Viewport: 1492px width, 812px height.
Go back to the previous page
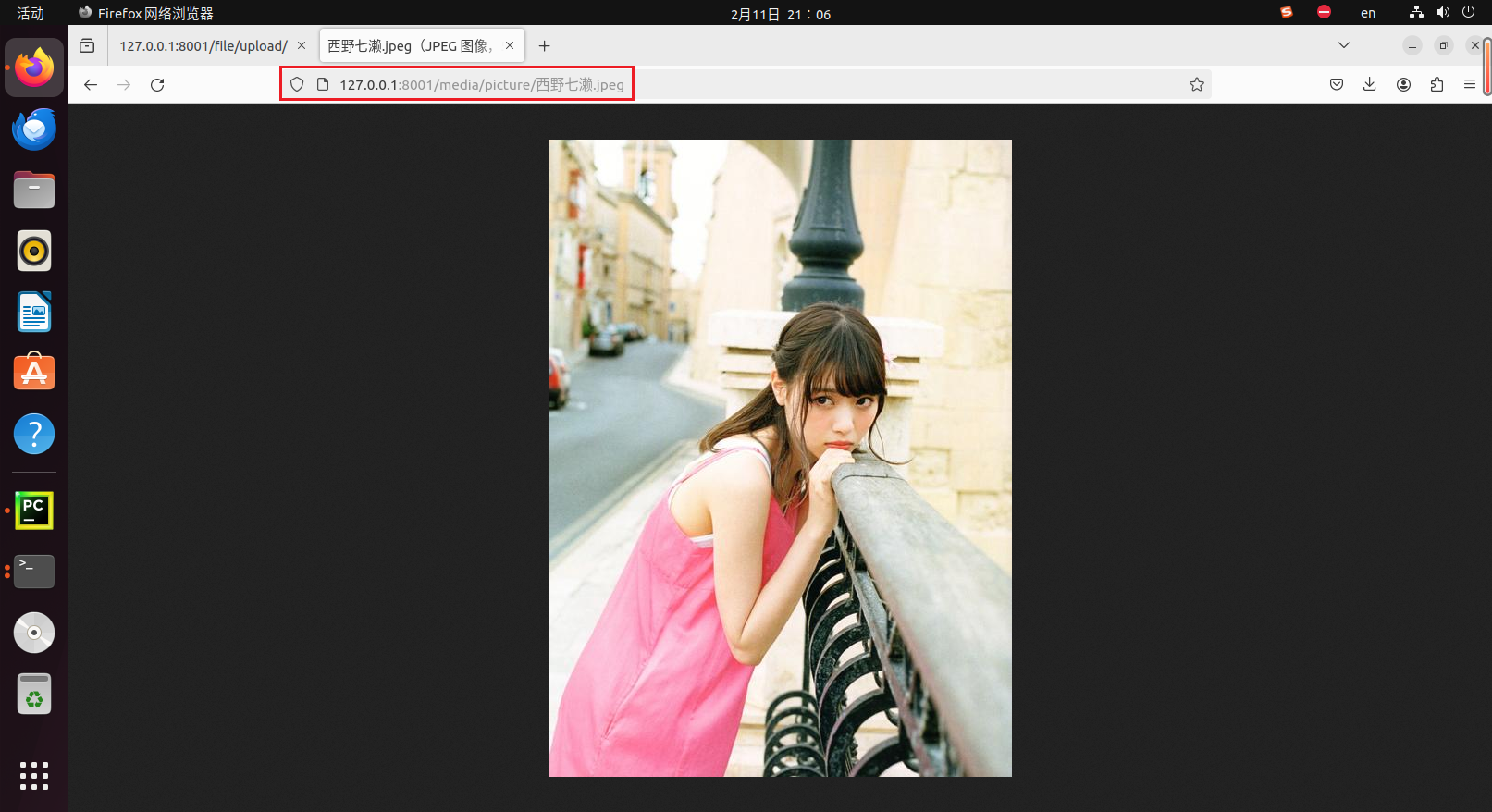click(x=91, y=85)
